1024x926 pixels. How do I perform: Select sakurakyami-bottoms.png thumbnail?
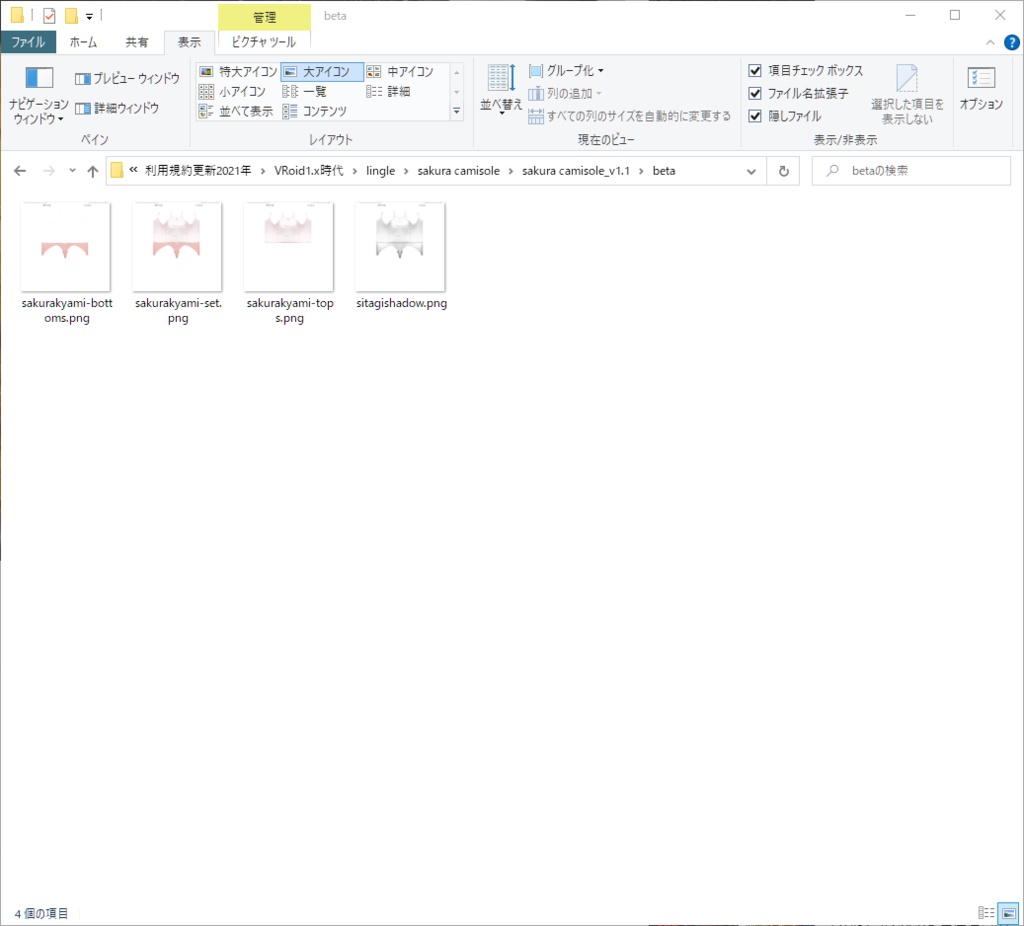65,247
